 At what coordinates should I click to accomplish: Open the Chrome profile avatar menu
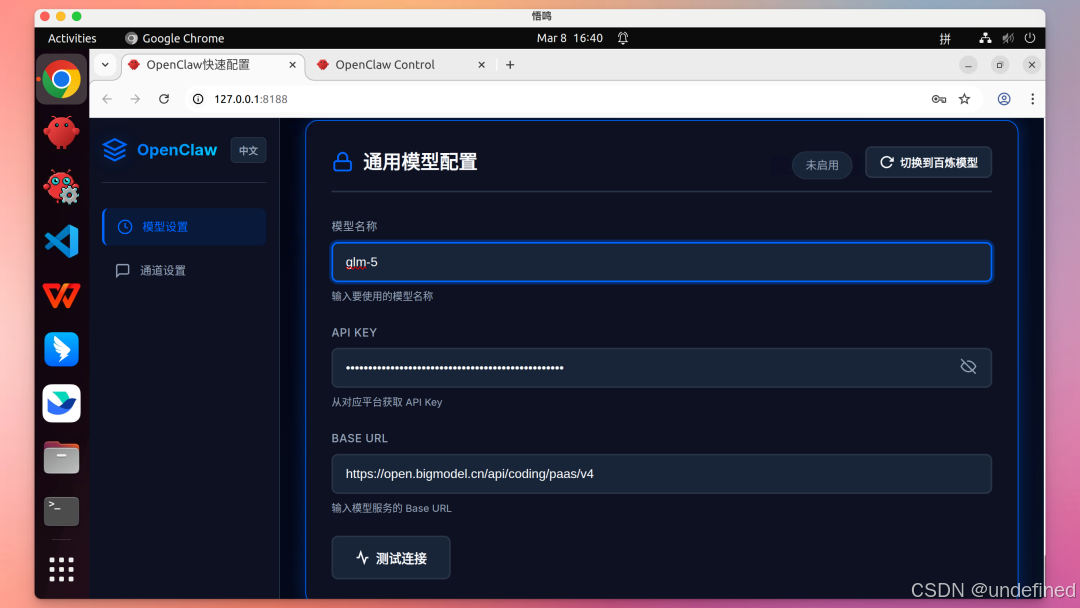coord(1003,99)
